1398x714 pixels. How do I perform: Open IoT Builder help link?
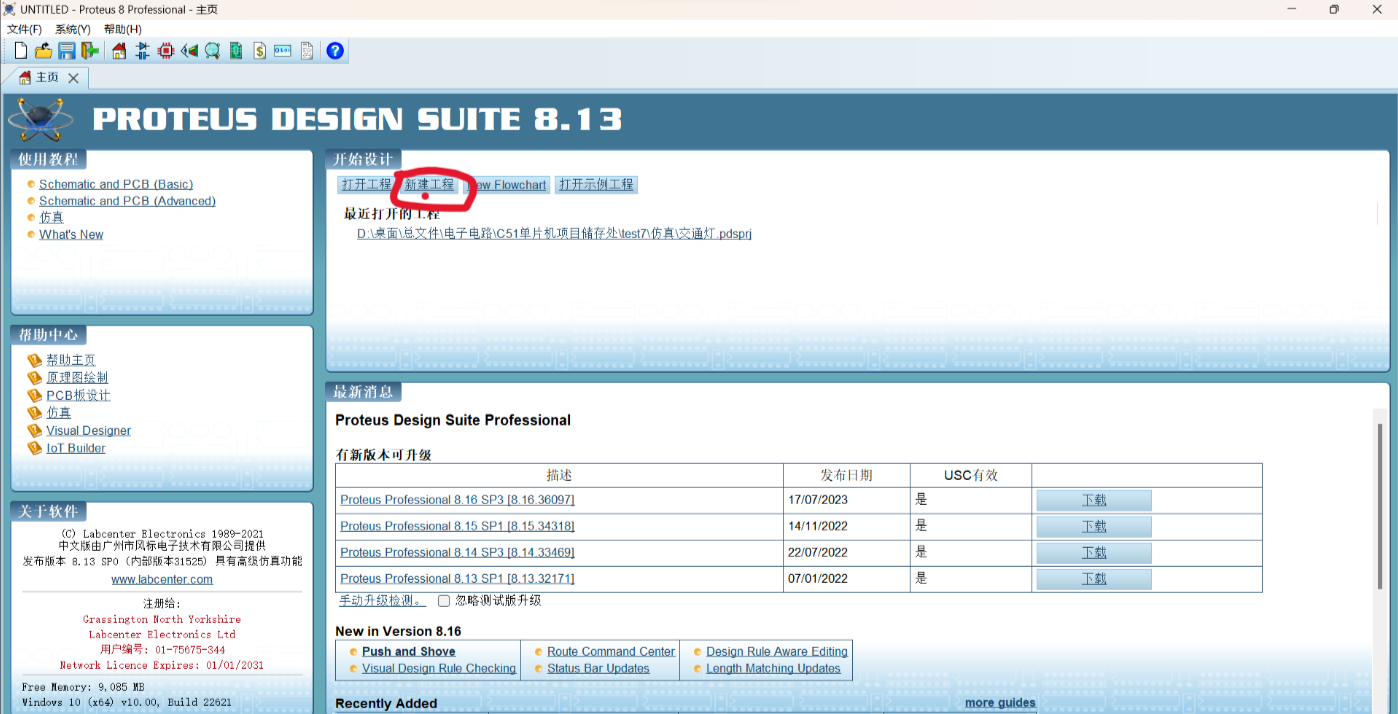coord(76,448)
